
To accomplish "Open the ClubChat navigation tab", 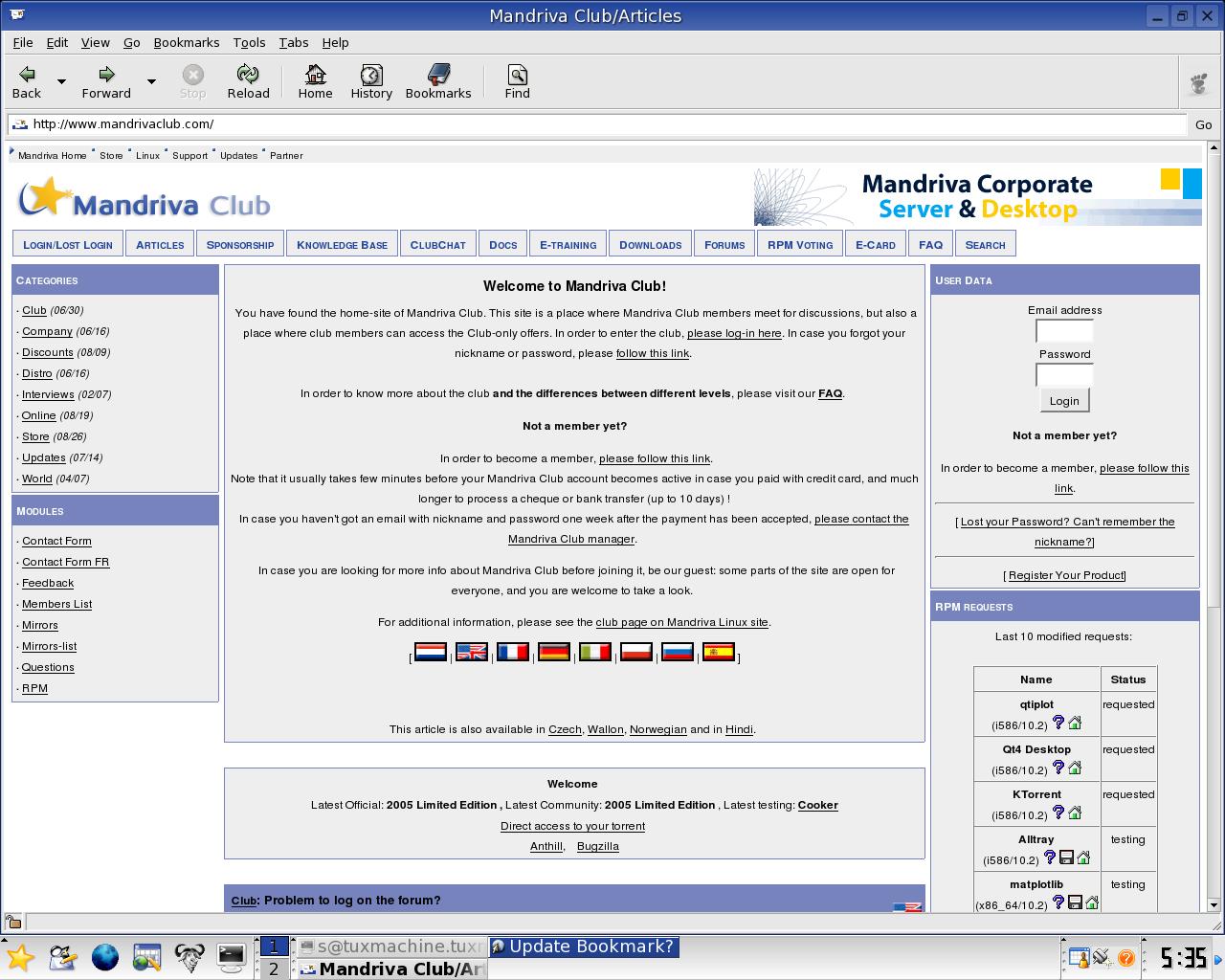I will pyautogui.click(x=438, y=245).
